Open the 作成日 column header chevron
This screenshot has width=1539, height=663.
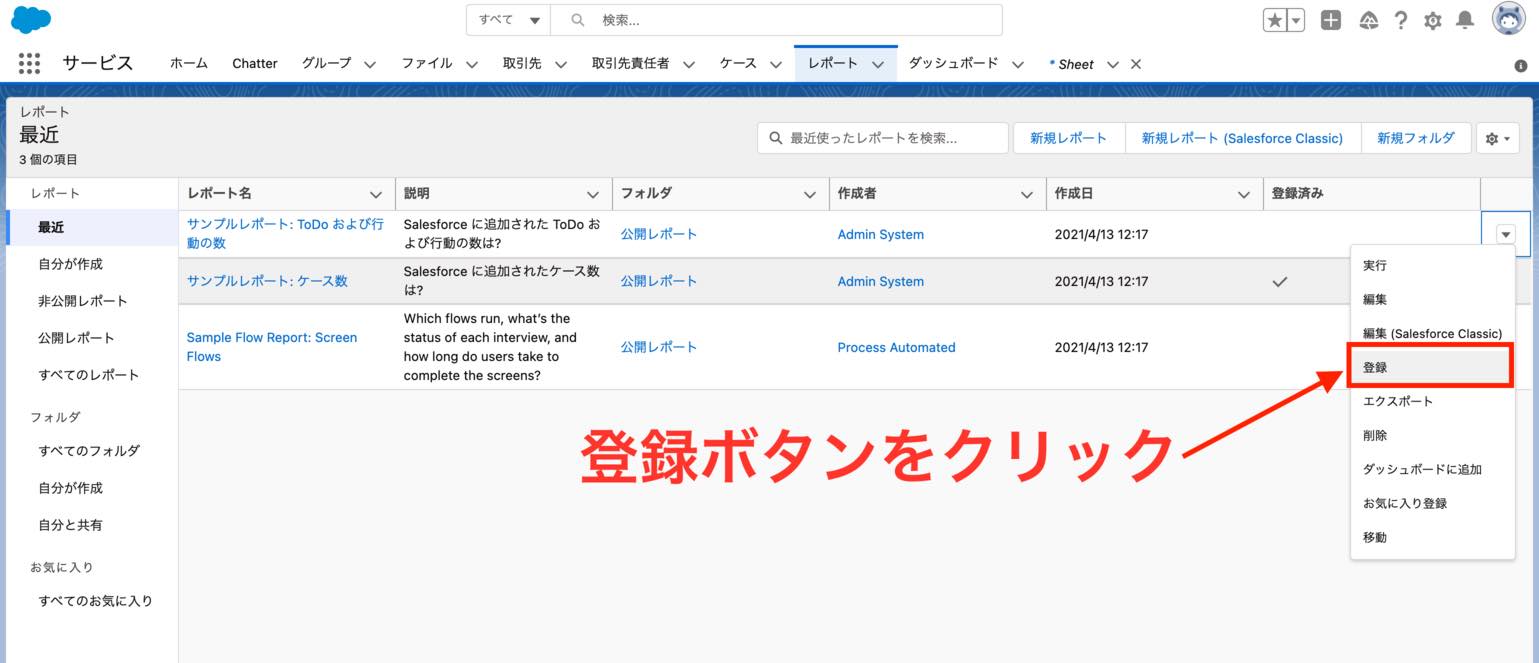click(1244, 194)
